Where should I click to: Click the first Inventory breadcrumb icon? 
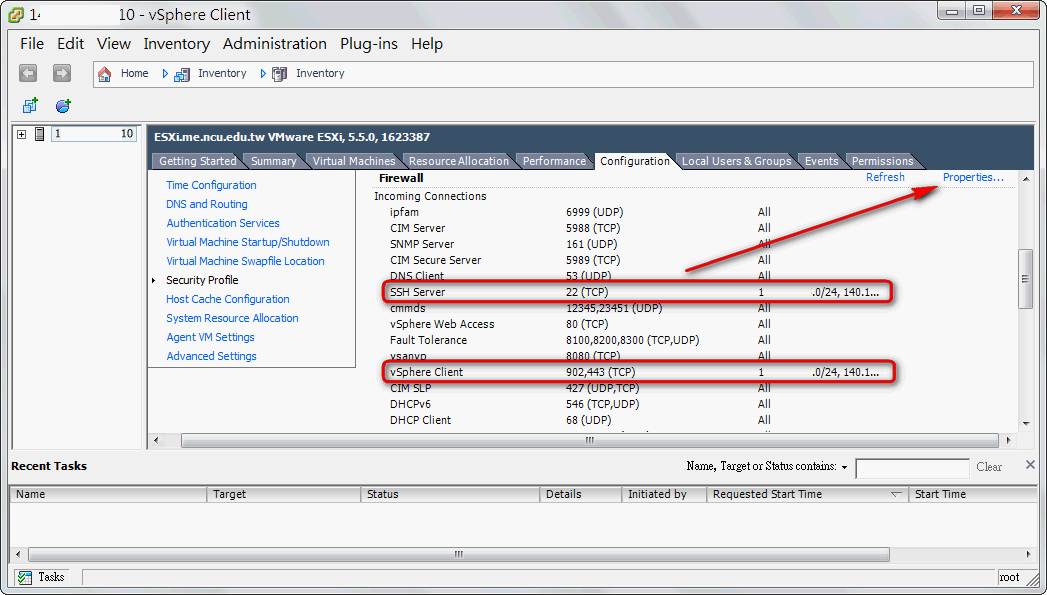[182, 74]
